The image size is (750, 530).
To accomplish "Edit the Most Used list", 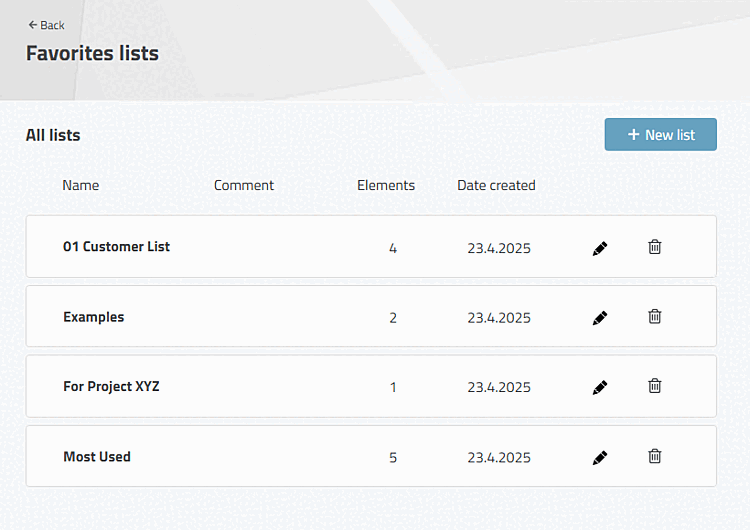I will (600, 458).
